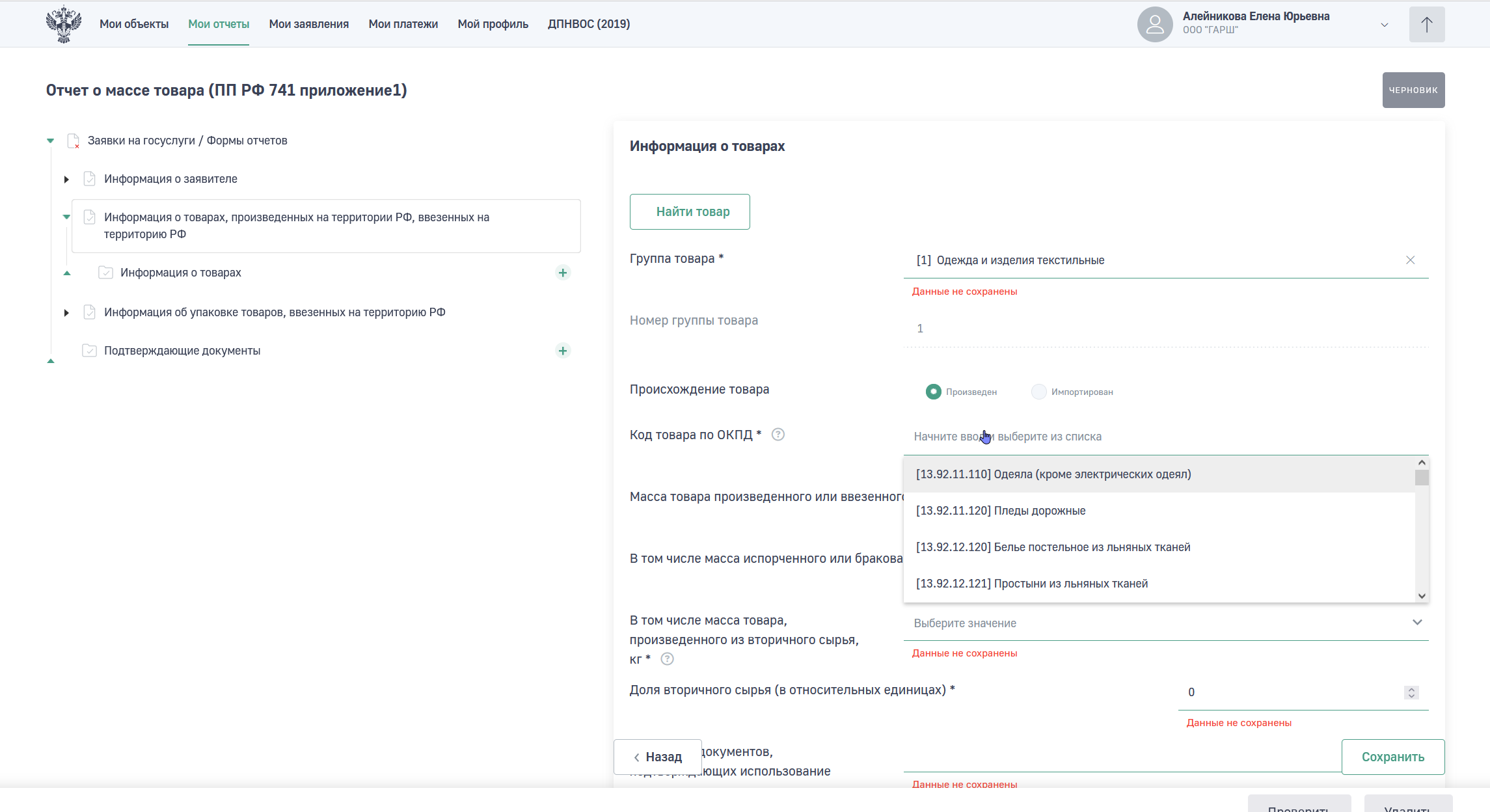Select the Произведен radio option
1490x812 pixels.
tap(933, 392)
